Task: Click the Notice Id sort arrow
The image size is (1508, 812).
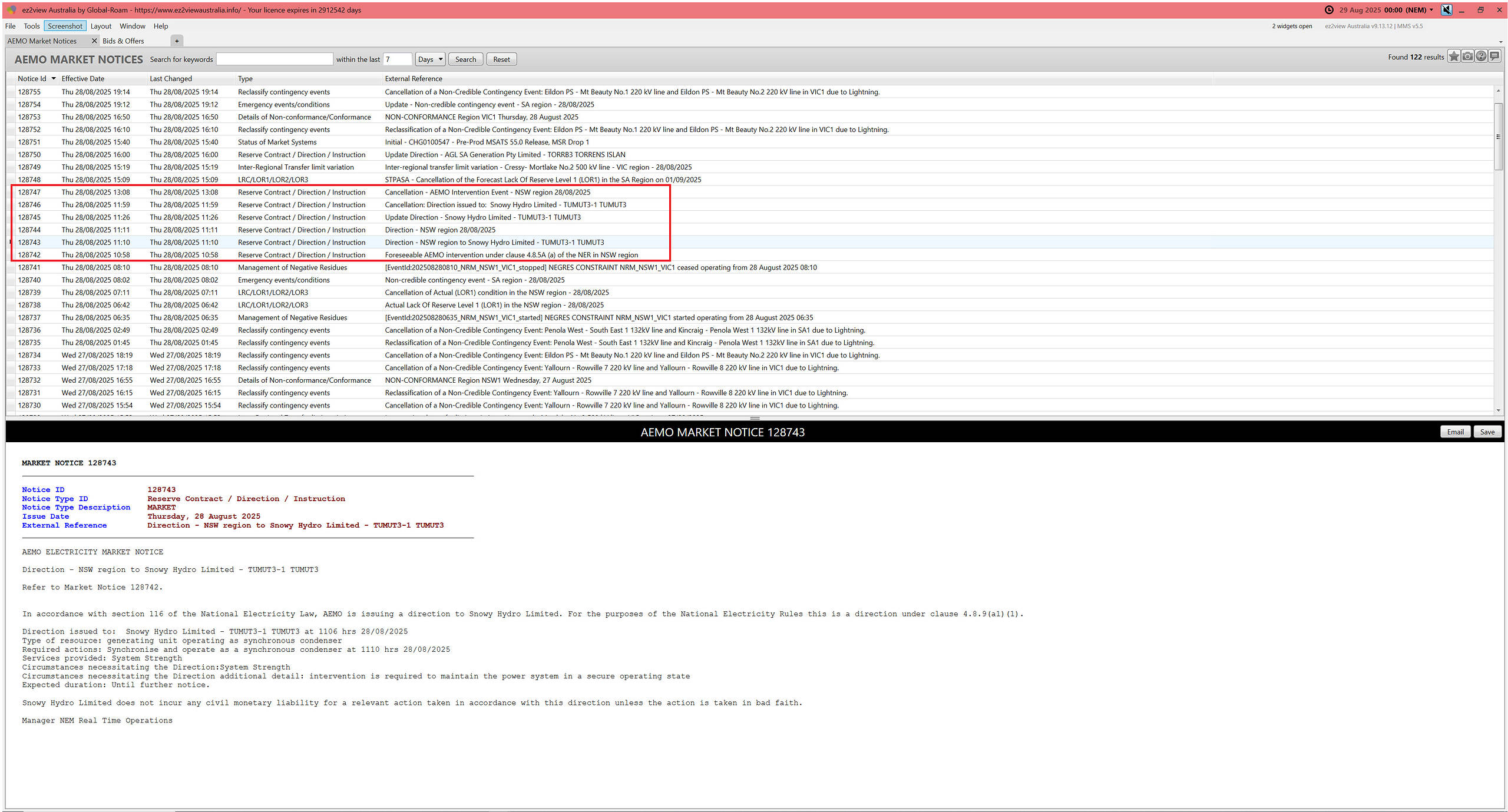Action: pyautogui.click(x=54, y=78)
